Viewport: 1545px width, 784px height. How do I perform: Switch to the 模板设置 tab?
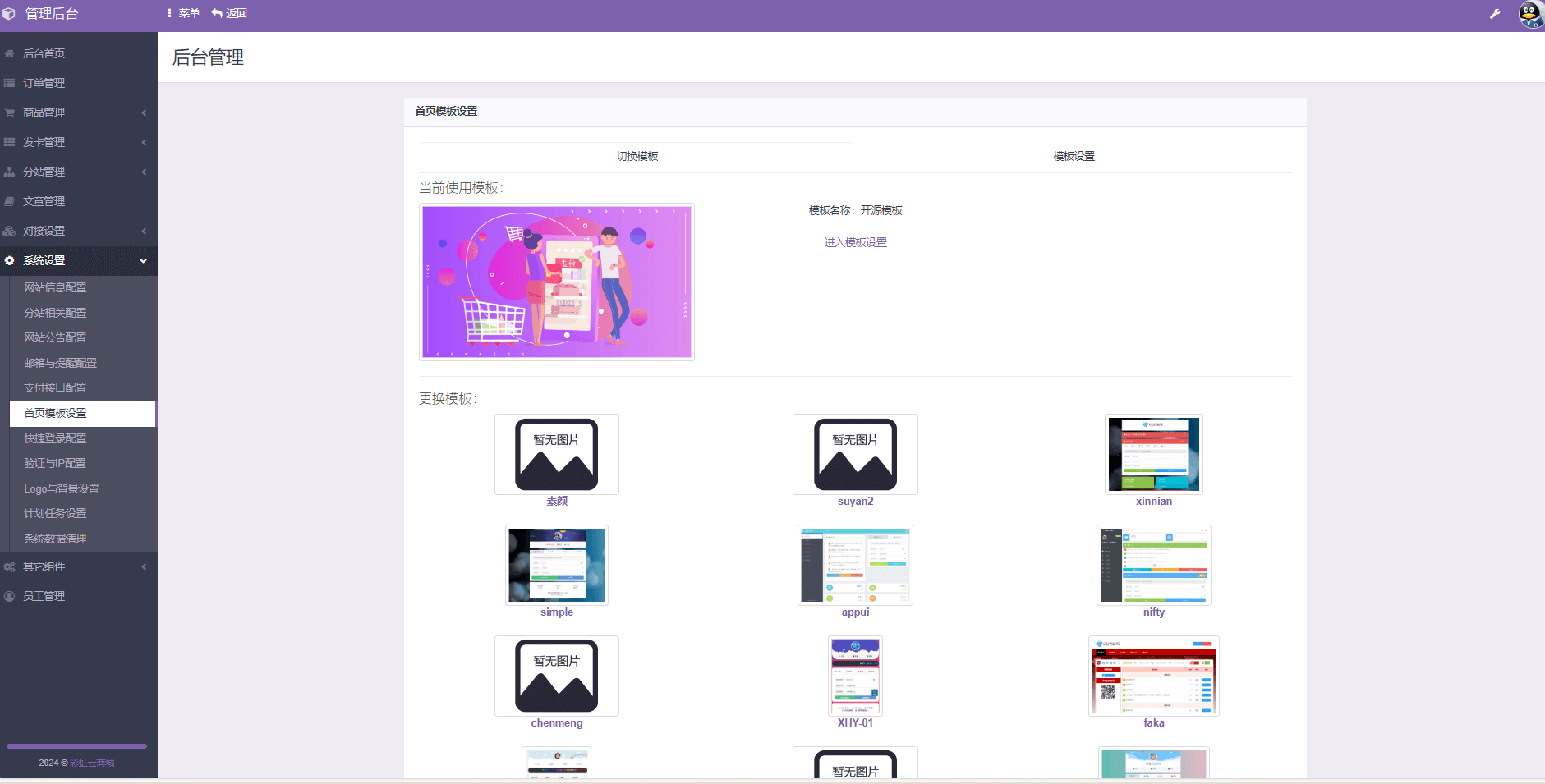[1075, 156]
